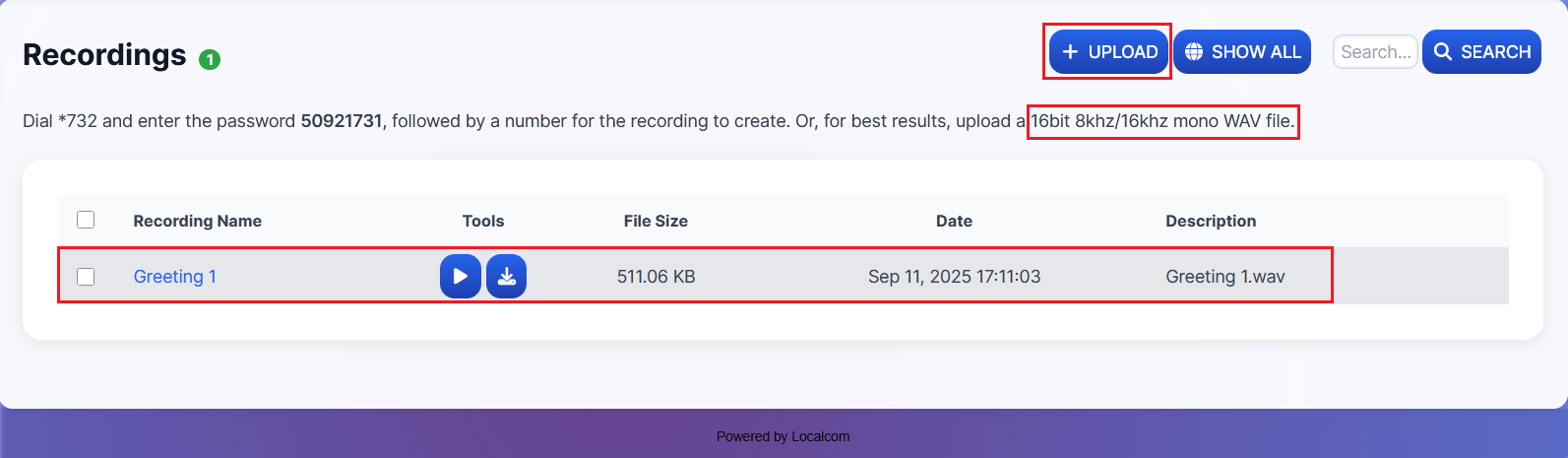Sort by File Size column header
The image size is (1568, 458).
click(656, 221)
